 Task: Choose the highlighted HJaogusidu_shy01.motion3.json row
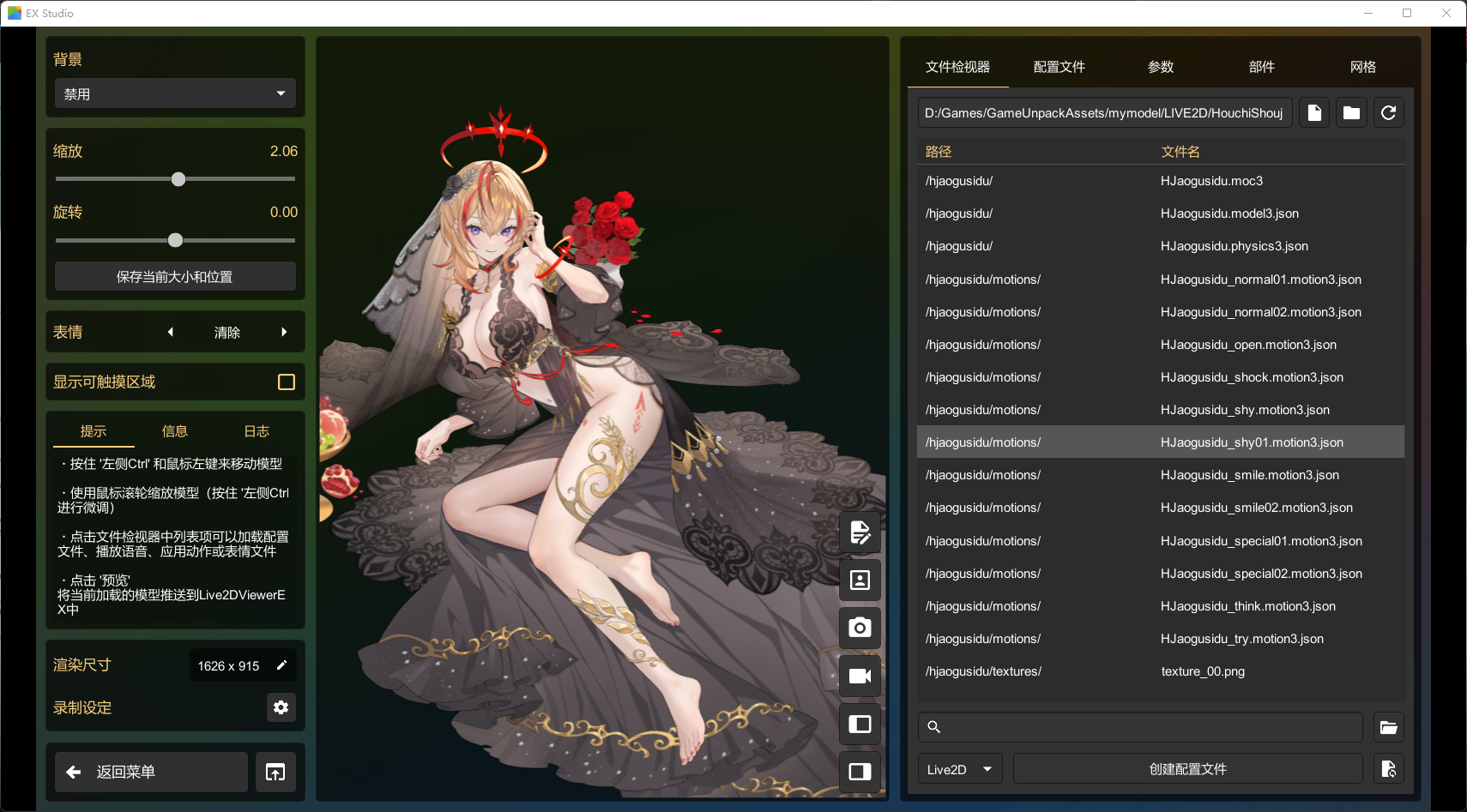[1161, 442]
